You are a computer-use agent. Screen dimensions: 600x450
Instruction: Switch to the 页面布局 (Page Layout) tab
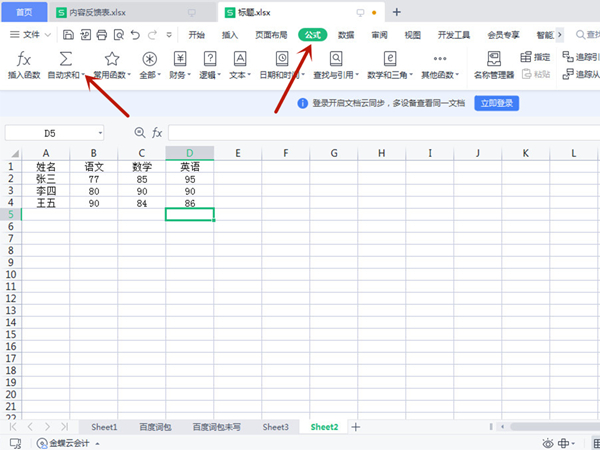pyautogui.click(x=271, y=35)
